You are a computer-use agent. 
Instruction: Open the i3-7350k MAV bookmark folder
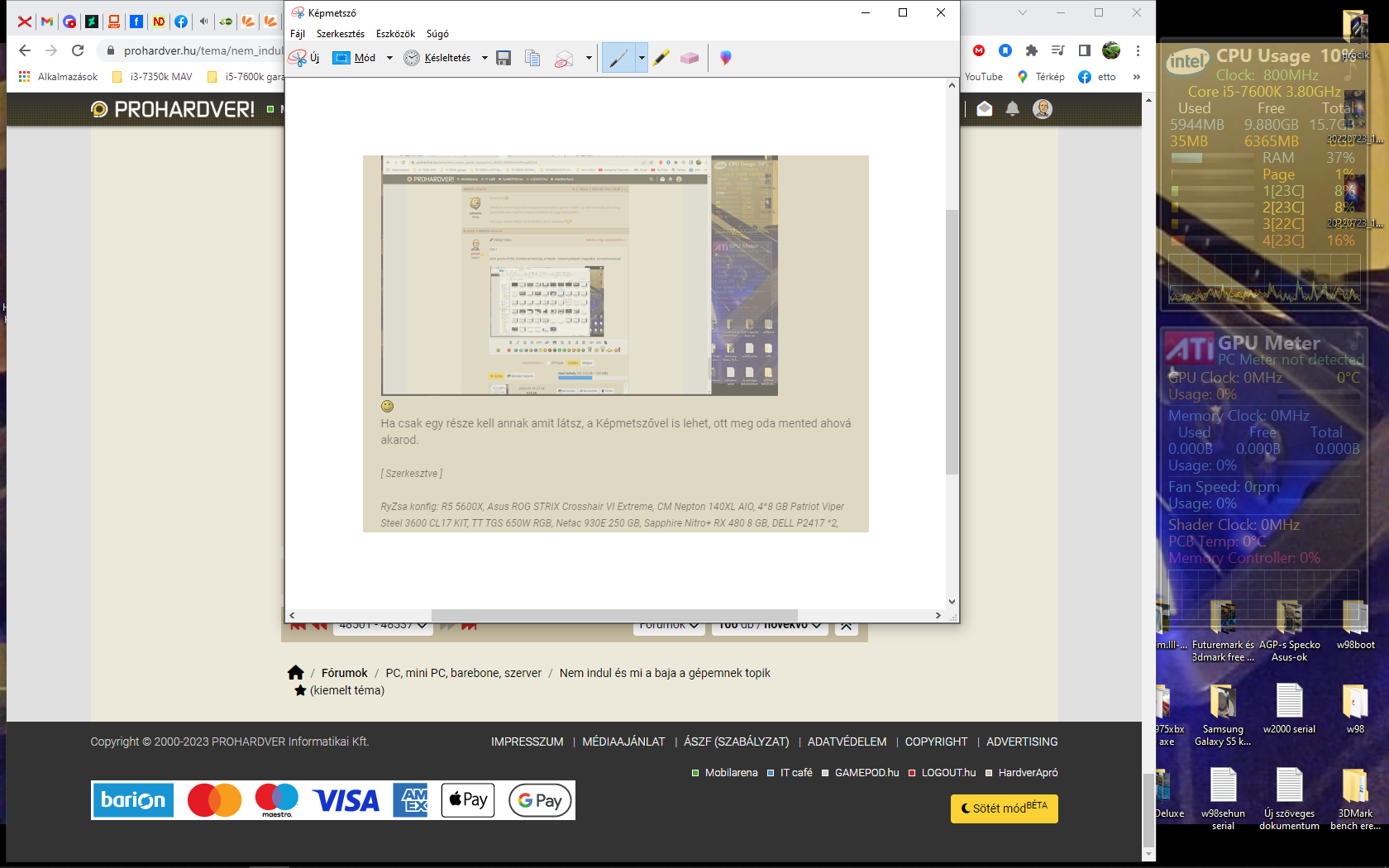pyautogui.click(x=152, y=77)
